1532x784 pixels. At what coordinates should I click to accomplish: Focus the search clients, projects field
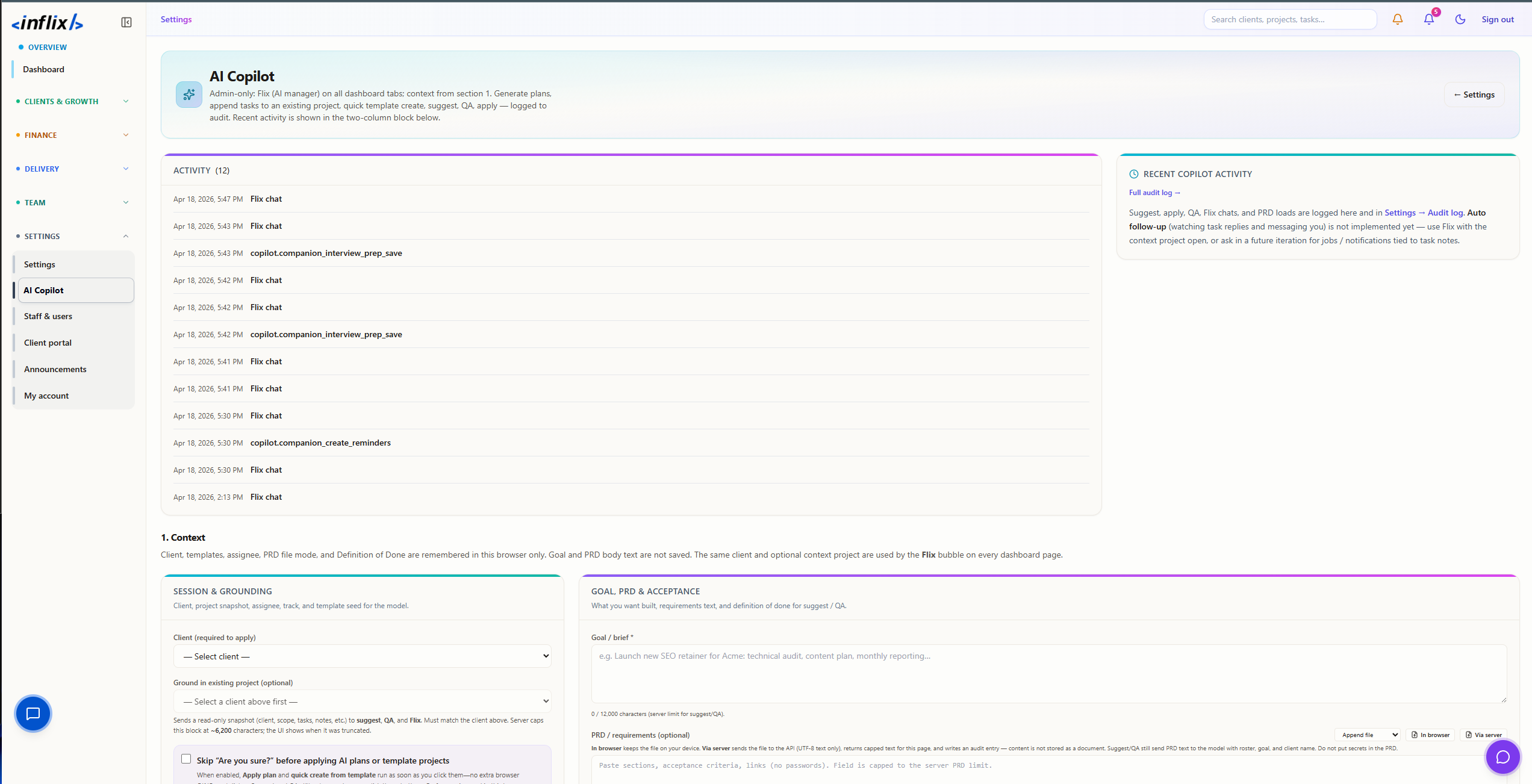click(x=1290, y=19)
